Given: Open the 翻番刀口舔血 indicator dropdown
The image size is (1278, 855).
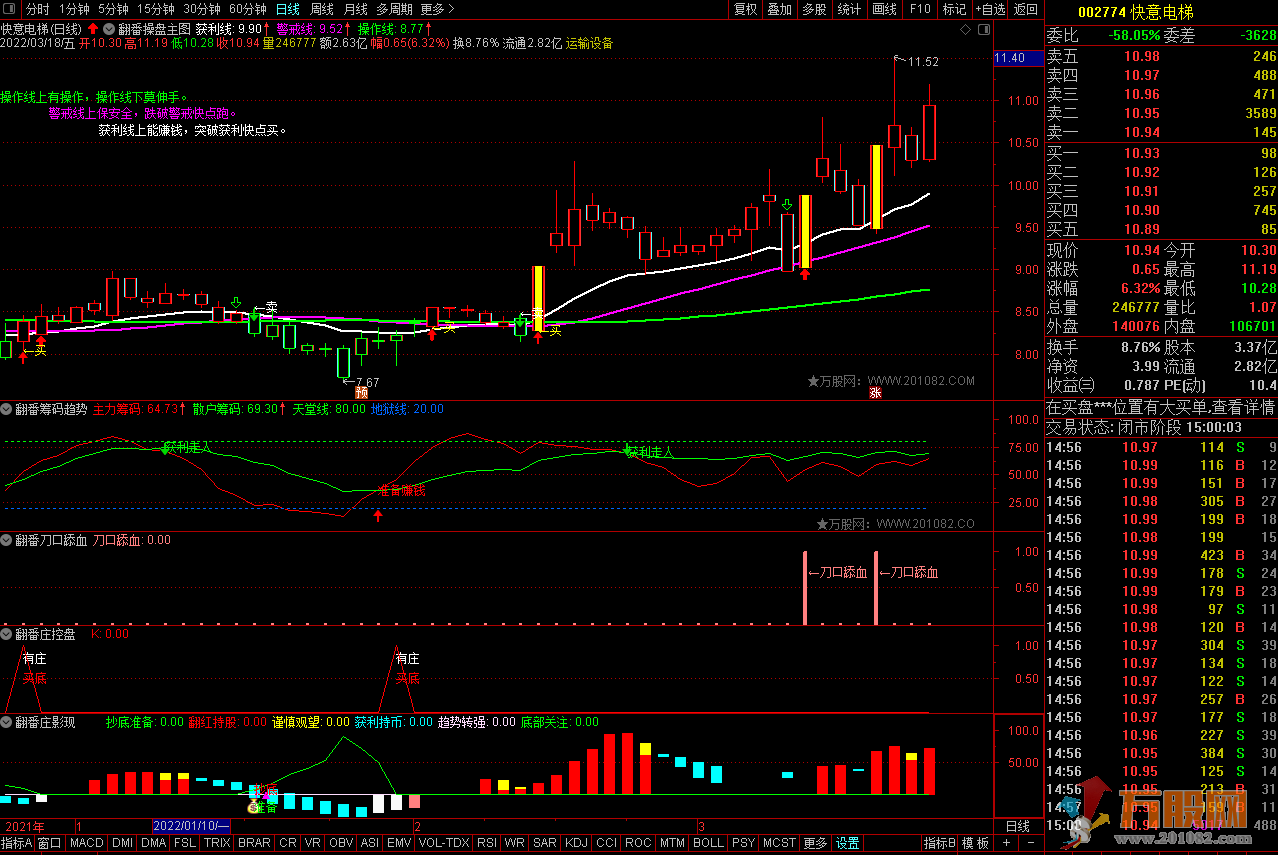Looking at the screenshot, I should [7, 540].
